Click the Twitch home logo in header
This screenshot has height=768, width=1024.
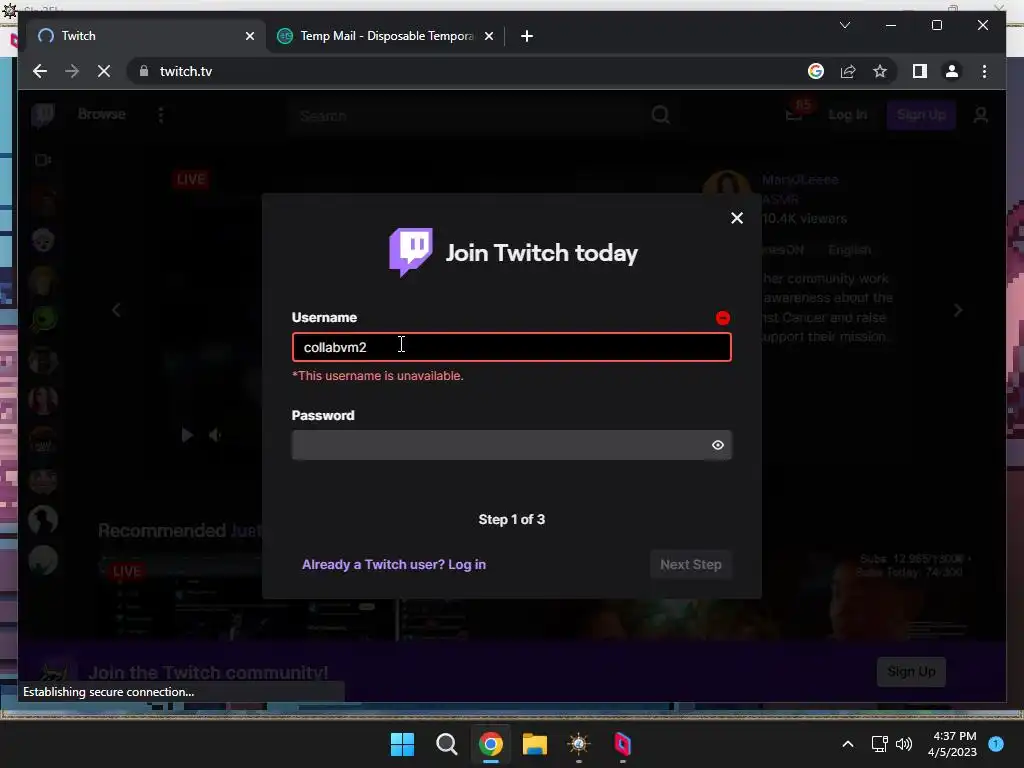tap(42, 115)
